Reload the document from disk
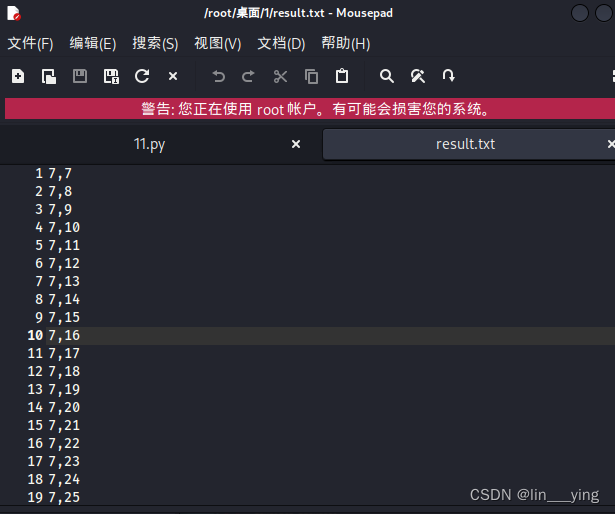Viewport: 615px width, 514px height. (142, 76)
